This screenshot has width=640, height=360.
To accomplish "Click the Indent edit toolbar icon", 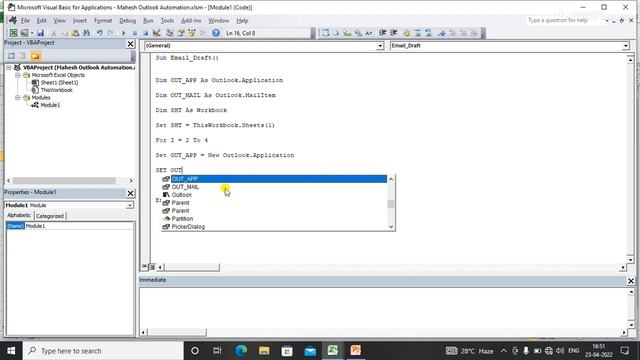I will coord(382,33).
